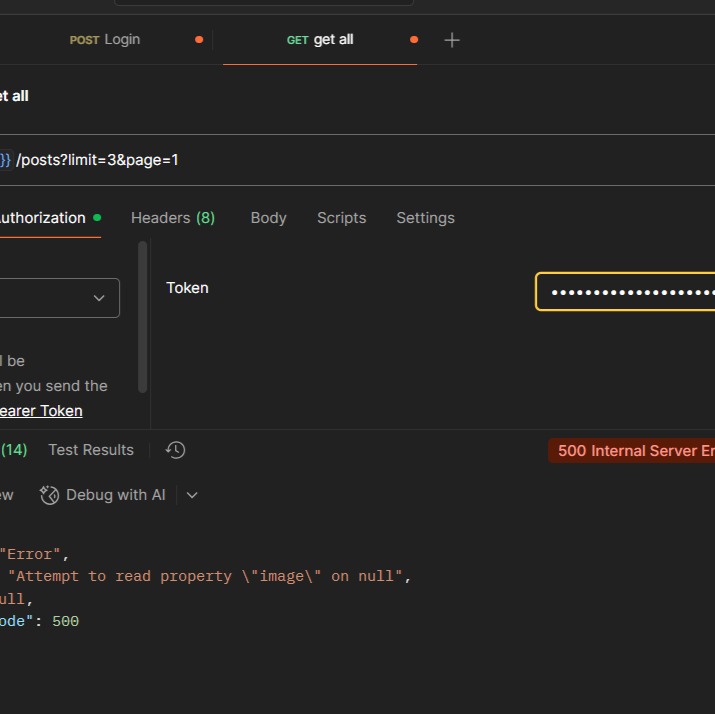Image resolution: width=715 pixels, height=714 pixels.
Task: Select the GET get all request tab
Action: [320, 40]
